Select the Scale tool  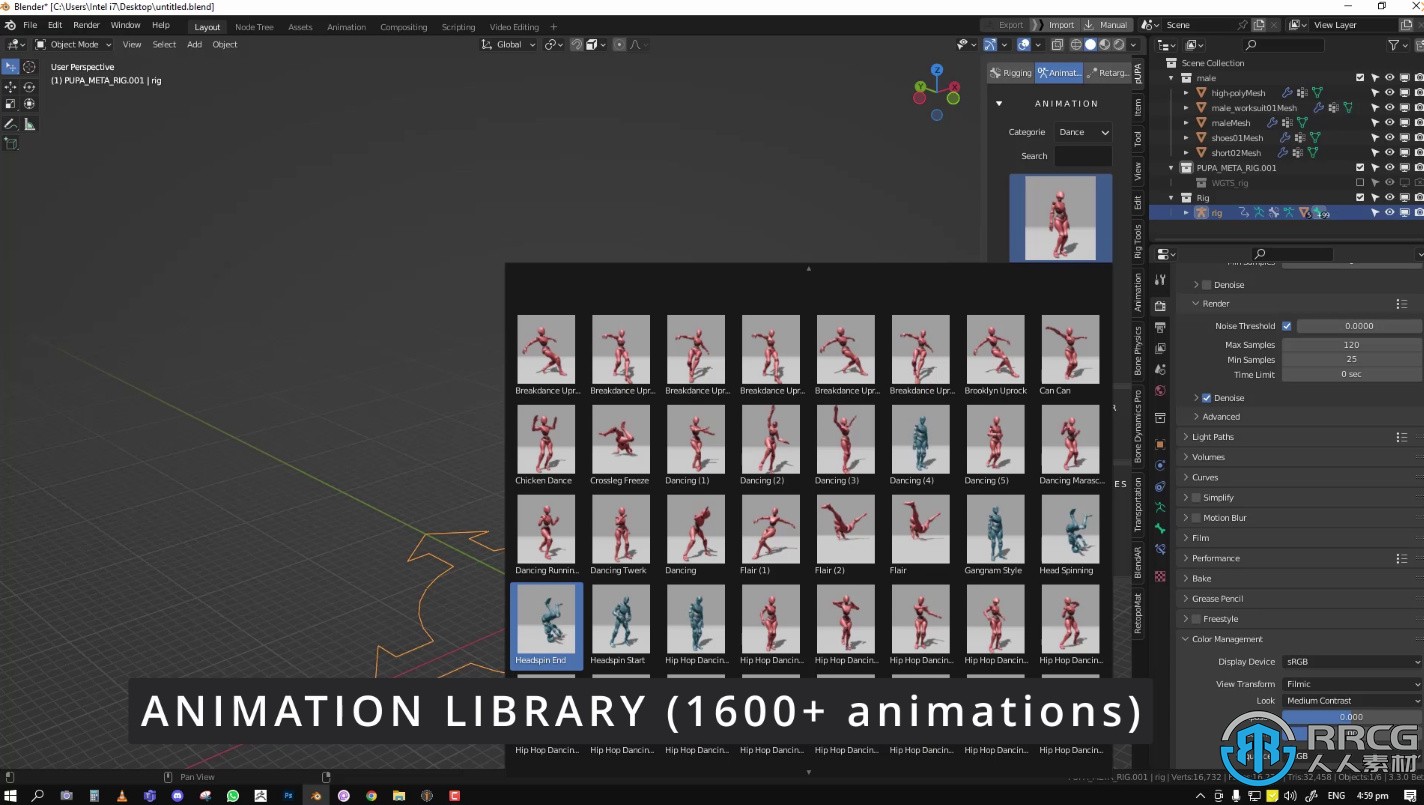(10, 104)
